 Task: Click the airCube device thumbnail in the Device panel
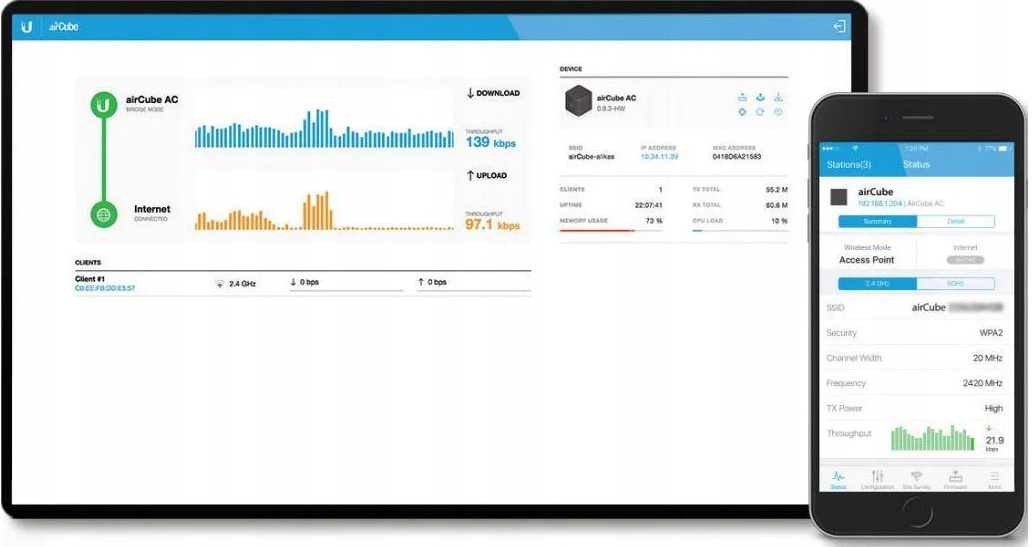577,101
